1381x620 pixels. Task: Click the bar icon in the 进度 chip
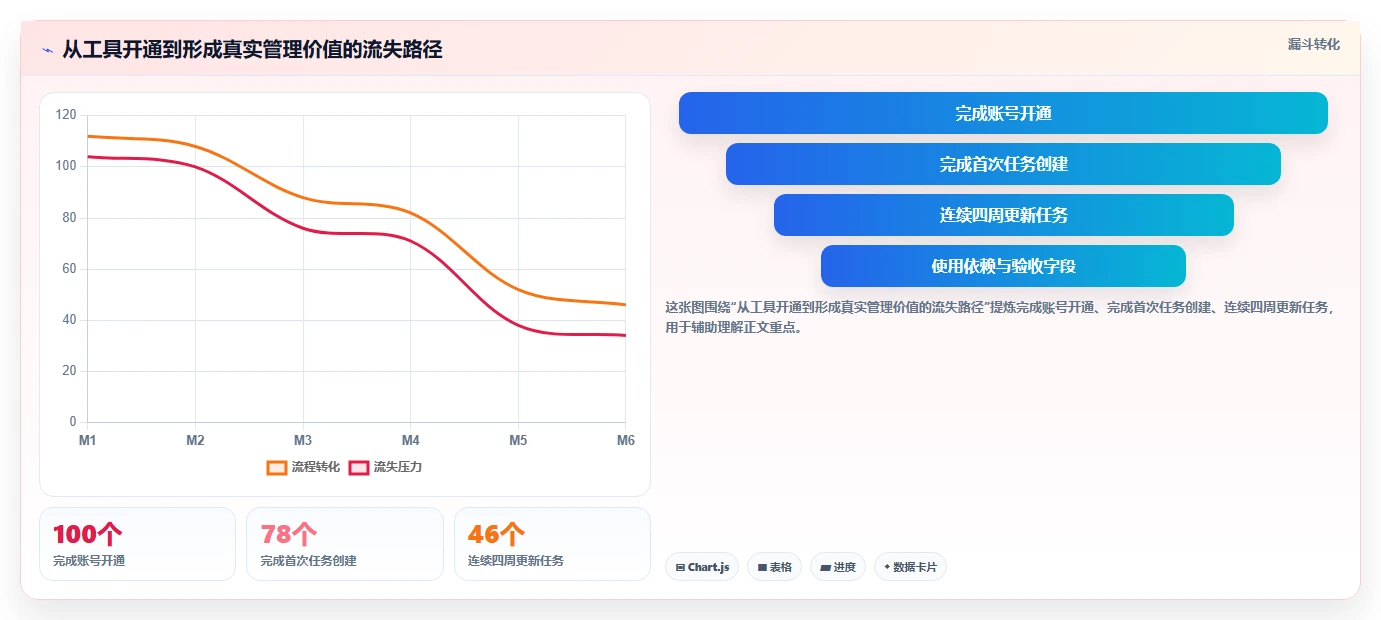point(825,567)
